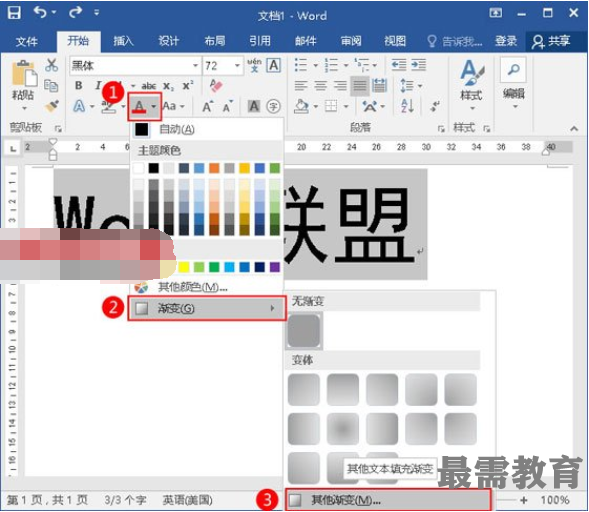
Task: Redo the last action
Action: pyautogui.click(x=75, y=12)
